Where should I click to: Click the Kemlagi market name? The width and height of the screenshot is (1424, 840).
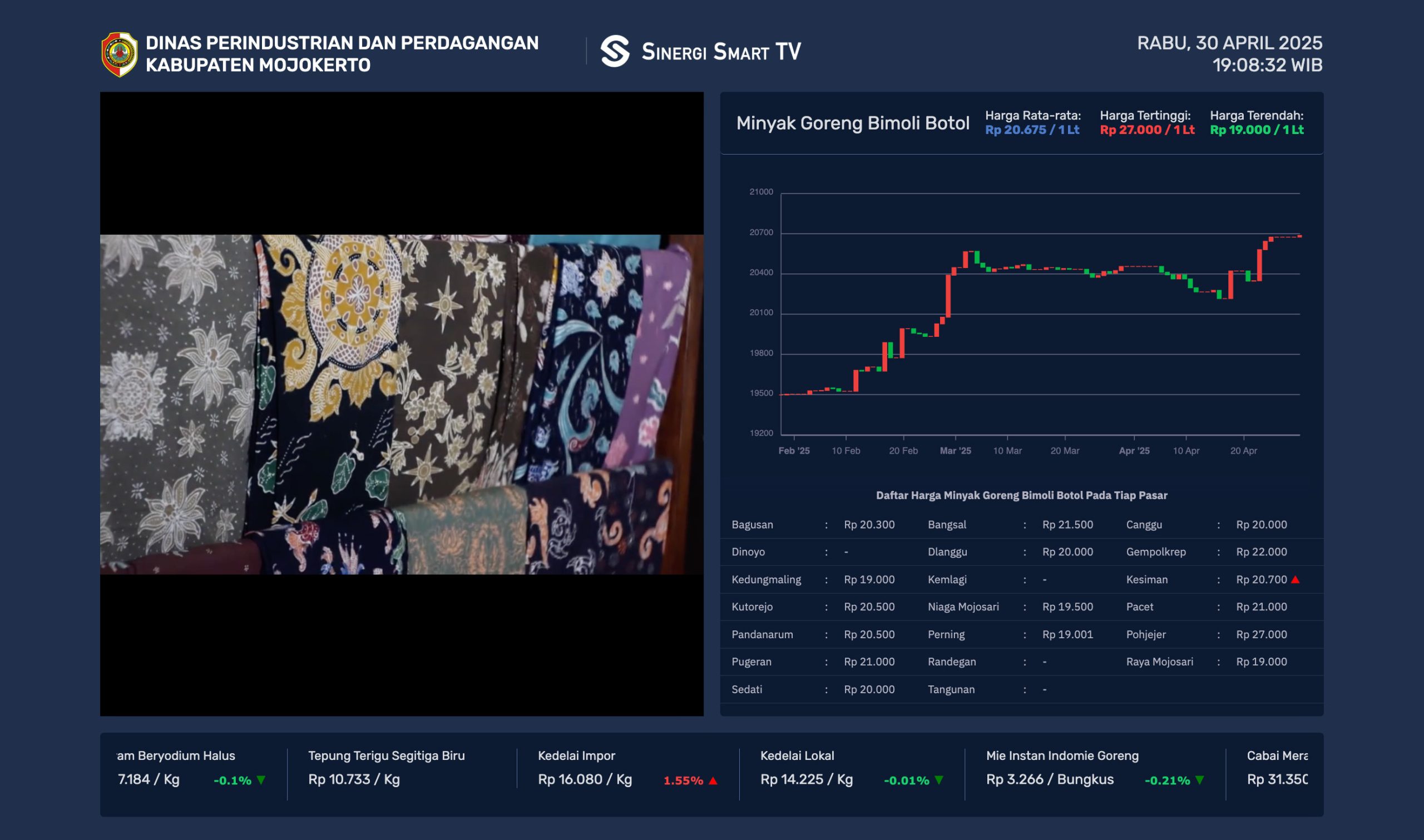click(947, 580)
